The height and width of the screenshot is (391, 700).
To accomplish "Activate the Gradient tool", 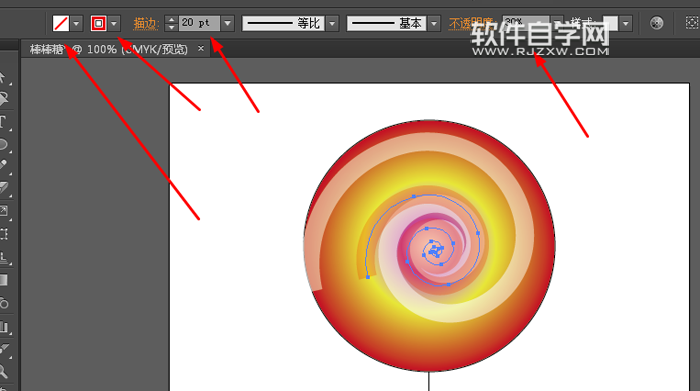I will pos(4,280).
